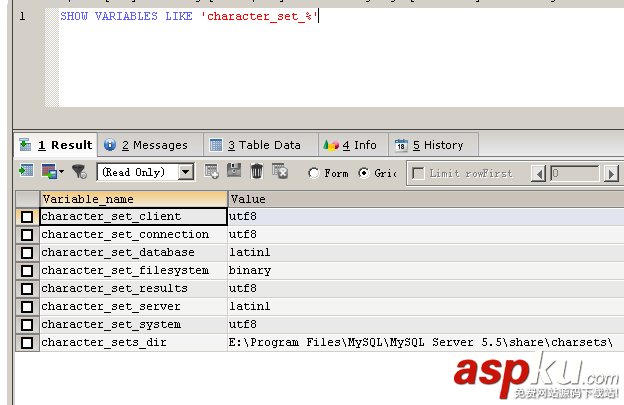Click the utf8 value of character_set_connection
Image resolution: width=624 pixels, height=405 pixels.
click(x=243, y=234)
